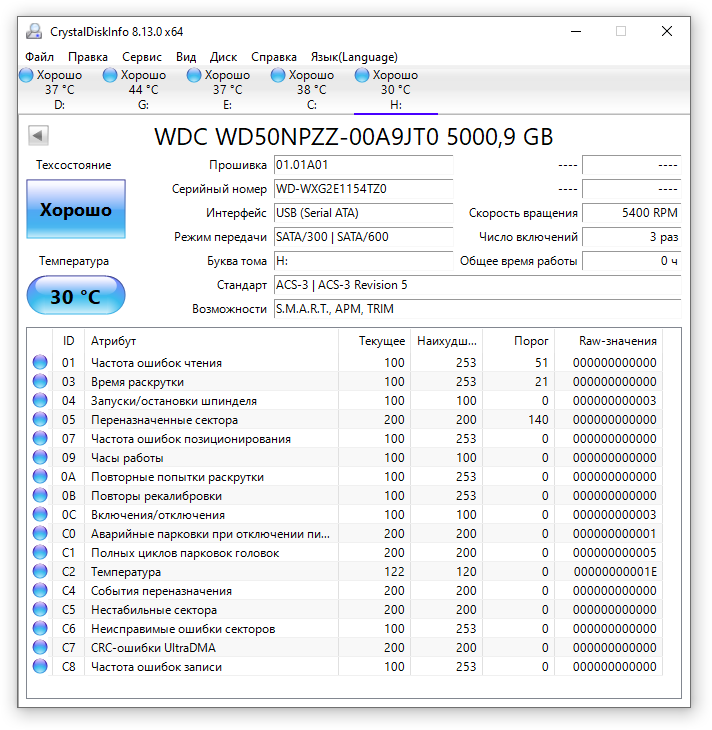Open the Сервис menu
This screenshot has height=730, width=712.
click(142, 57)
